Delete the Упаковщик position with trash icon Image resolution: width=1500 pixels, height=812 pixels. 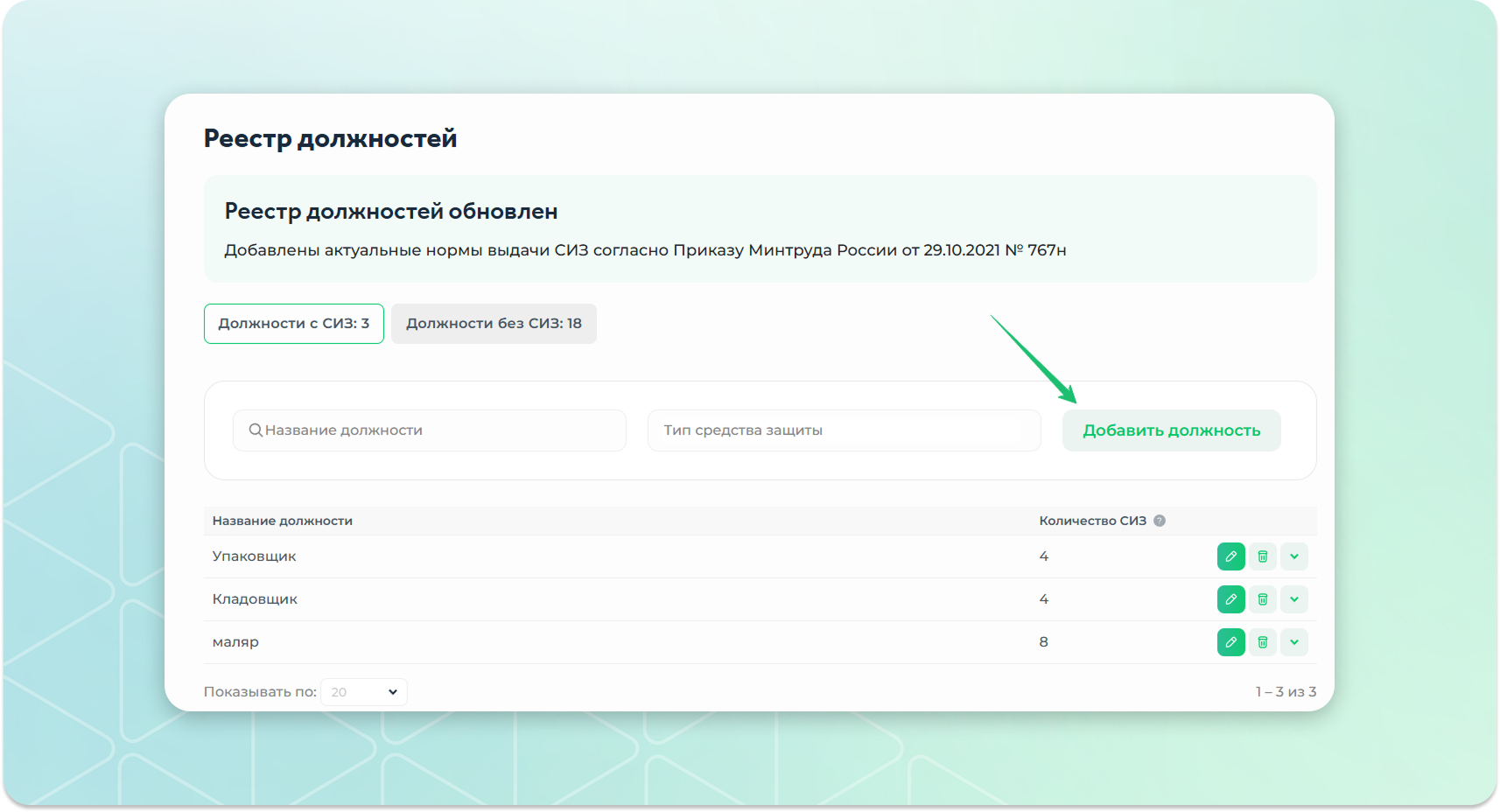coord(1262,556)
